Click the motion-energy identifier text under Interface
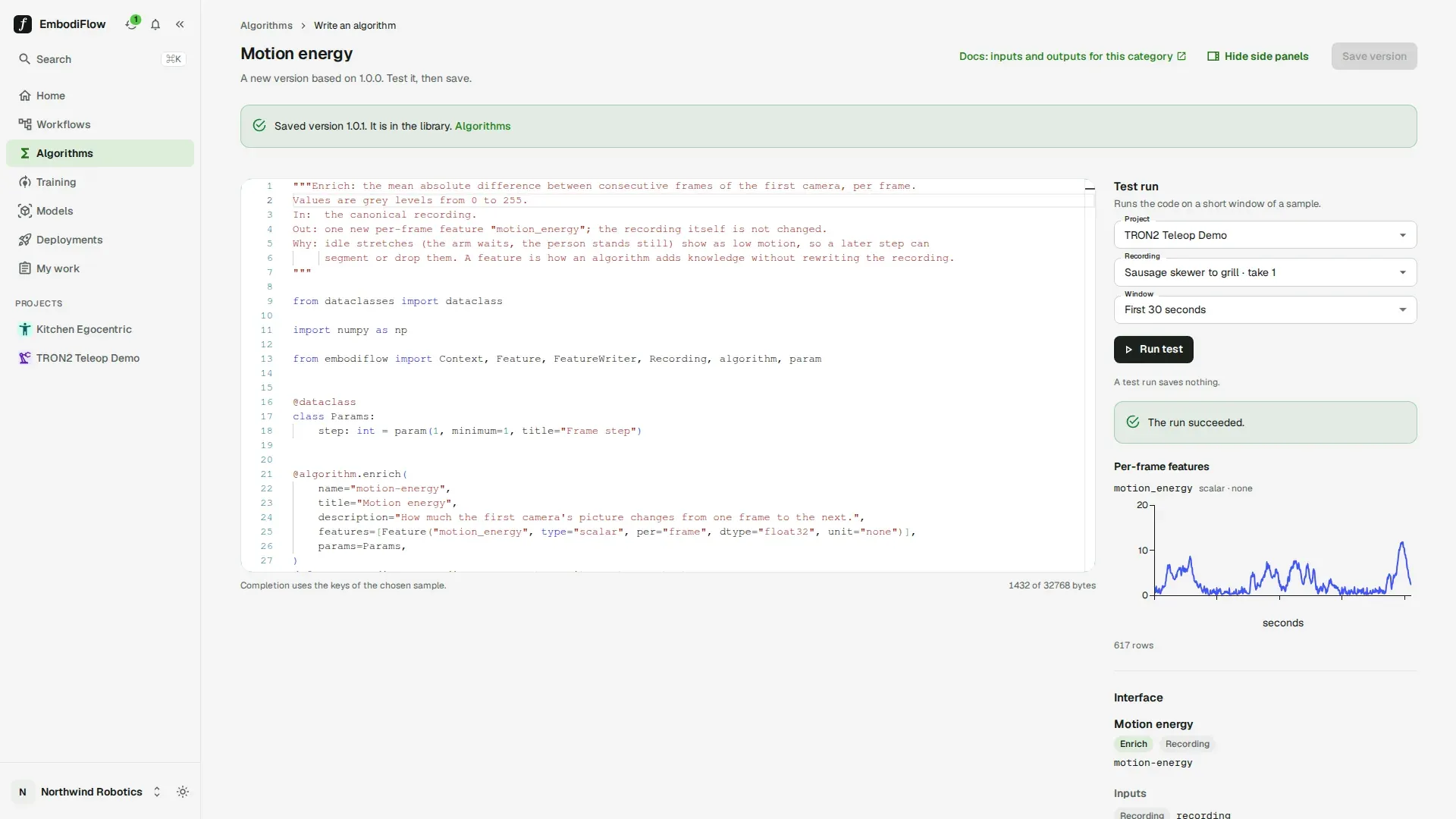This screenshot has height=819, width=1456. pyautogui.click(x=1153, y=763)
